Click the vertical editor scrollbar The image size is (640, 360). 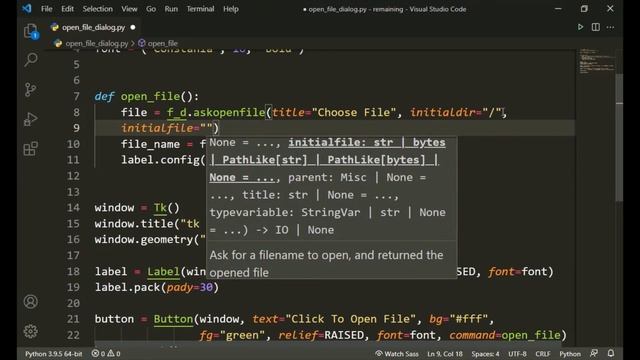pyautogui.click(x=619, y=137)
